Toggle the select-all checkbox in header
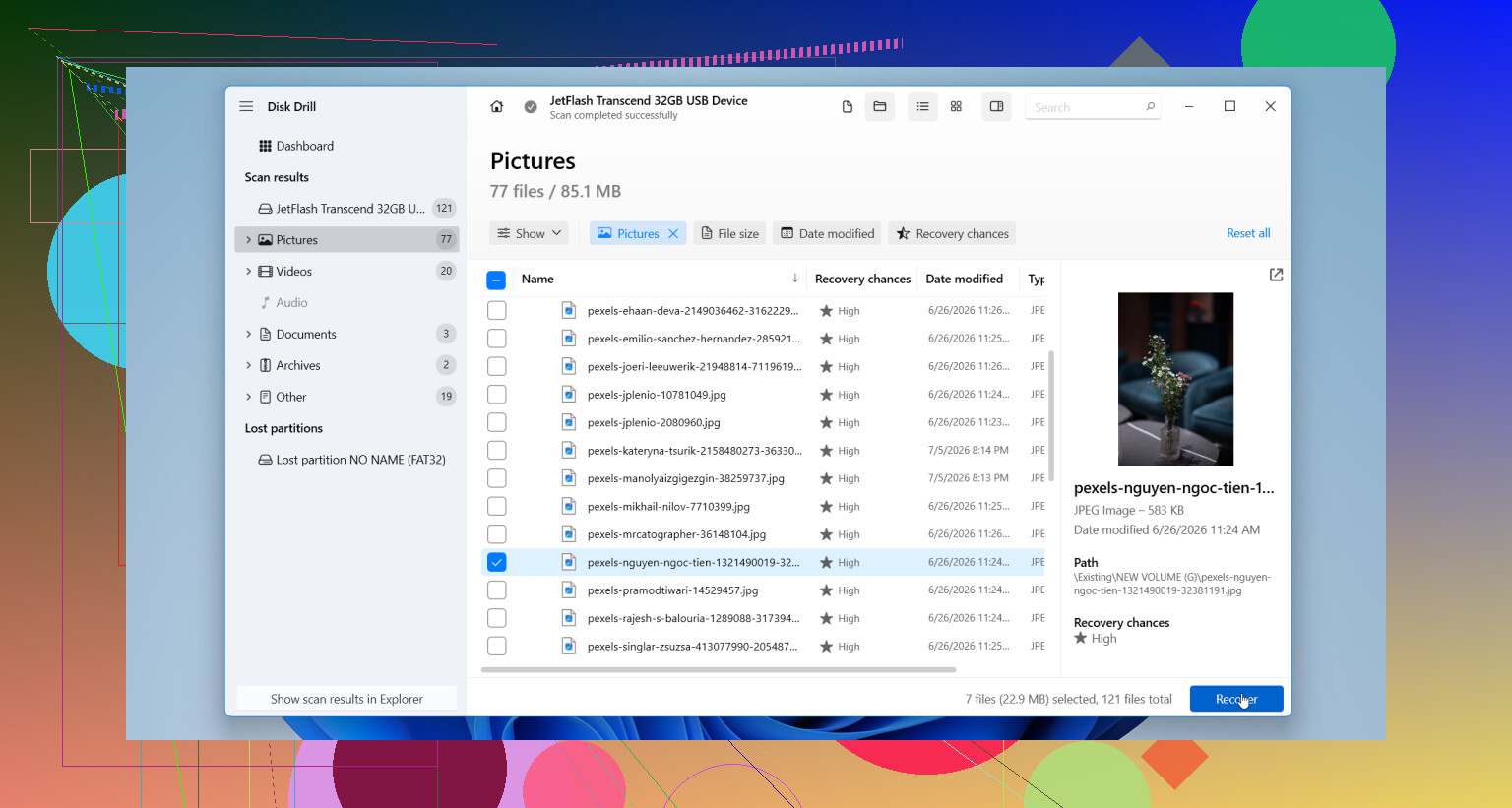The image size is (1512, 808). tap(496, 280)
